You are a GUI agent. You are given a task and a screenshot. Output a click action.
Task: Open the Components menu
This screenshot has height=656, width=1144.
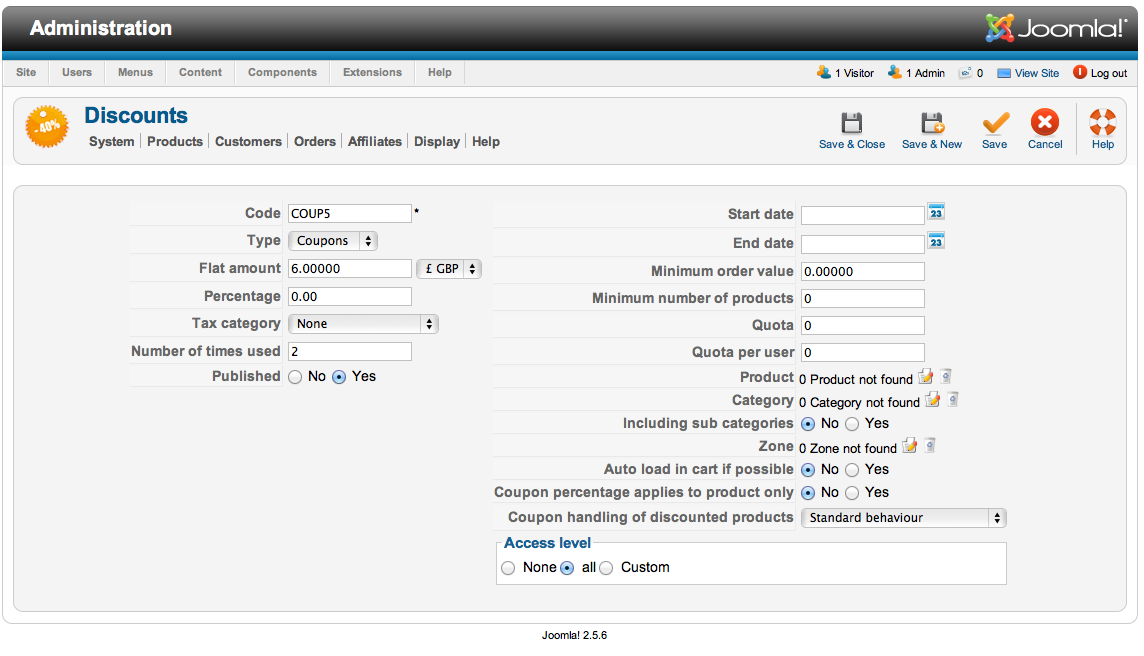(x=282, y=73)
